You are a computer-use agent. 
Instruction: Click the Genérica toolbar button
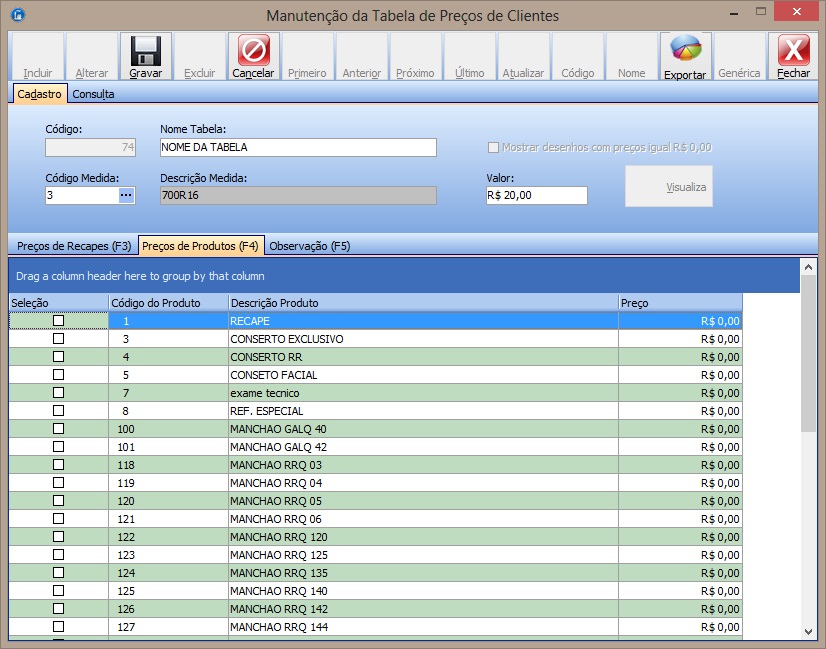[x=739, y=58]
